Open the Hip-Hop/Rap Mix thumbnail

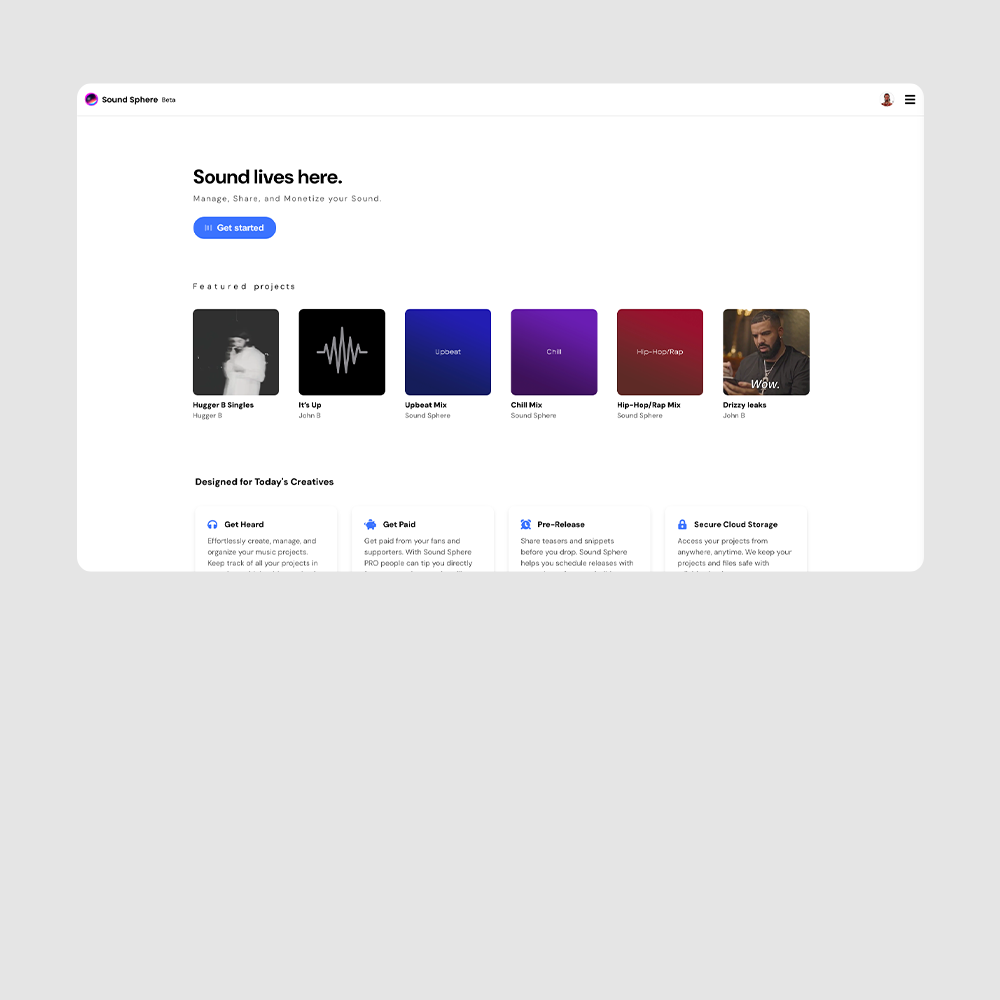pos(659,351)
